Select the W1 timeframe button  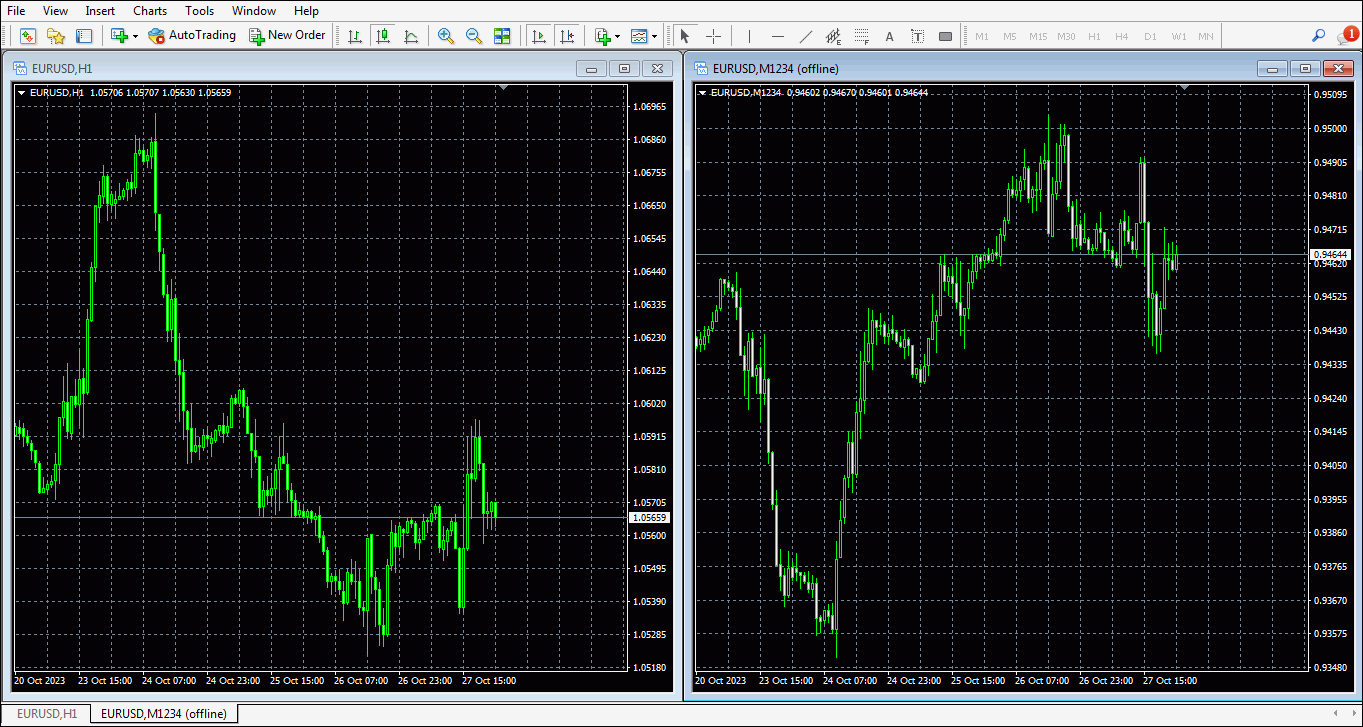click(1179, 36)
